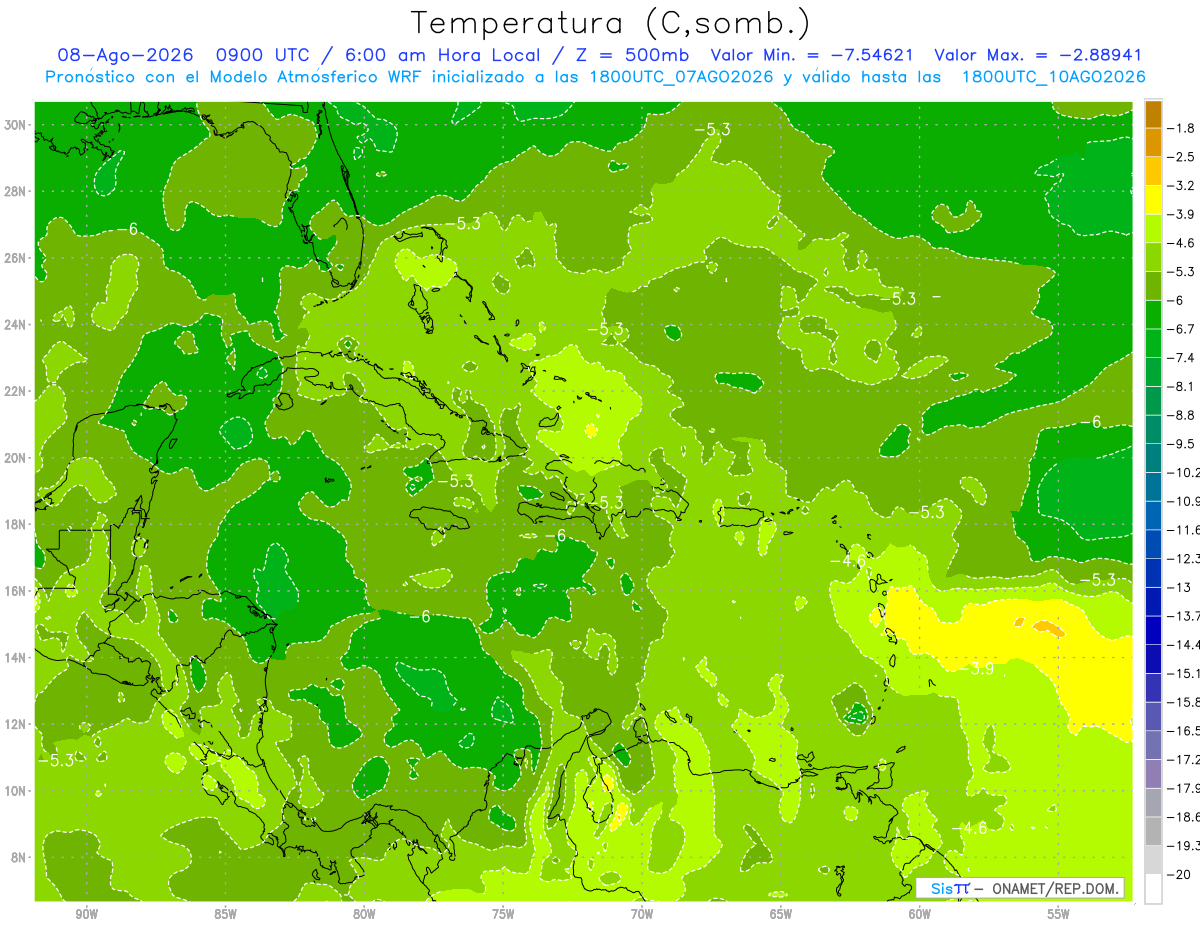
Task: Click the 24N latitude axis label
Action: point(15,325)
